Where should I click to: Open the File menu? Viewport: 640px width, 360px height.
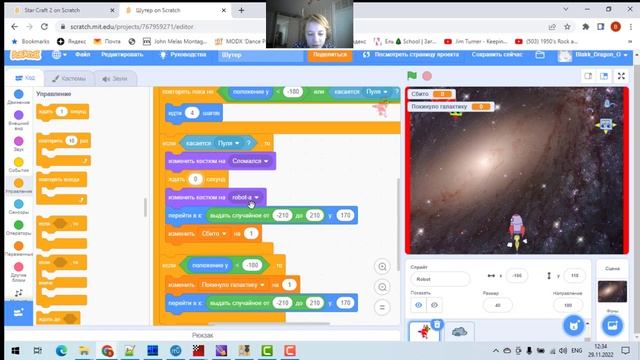(82, 55)
